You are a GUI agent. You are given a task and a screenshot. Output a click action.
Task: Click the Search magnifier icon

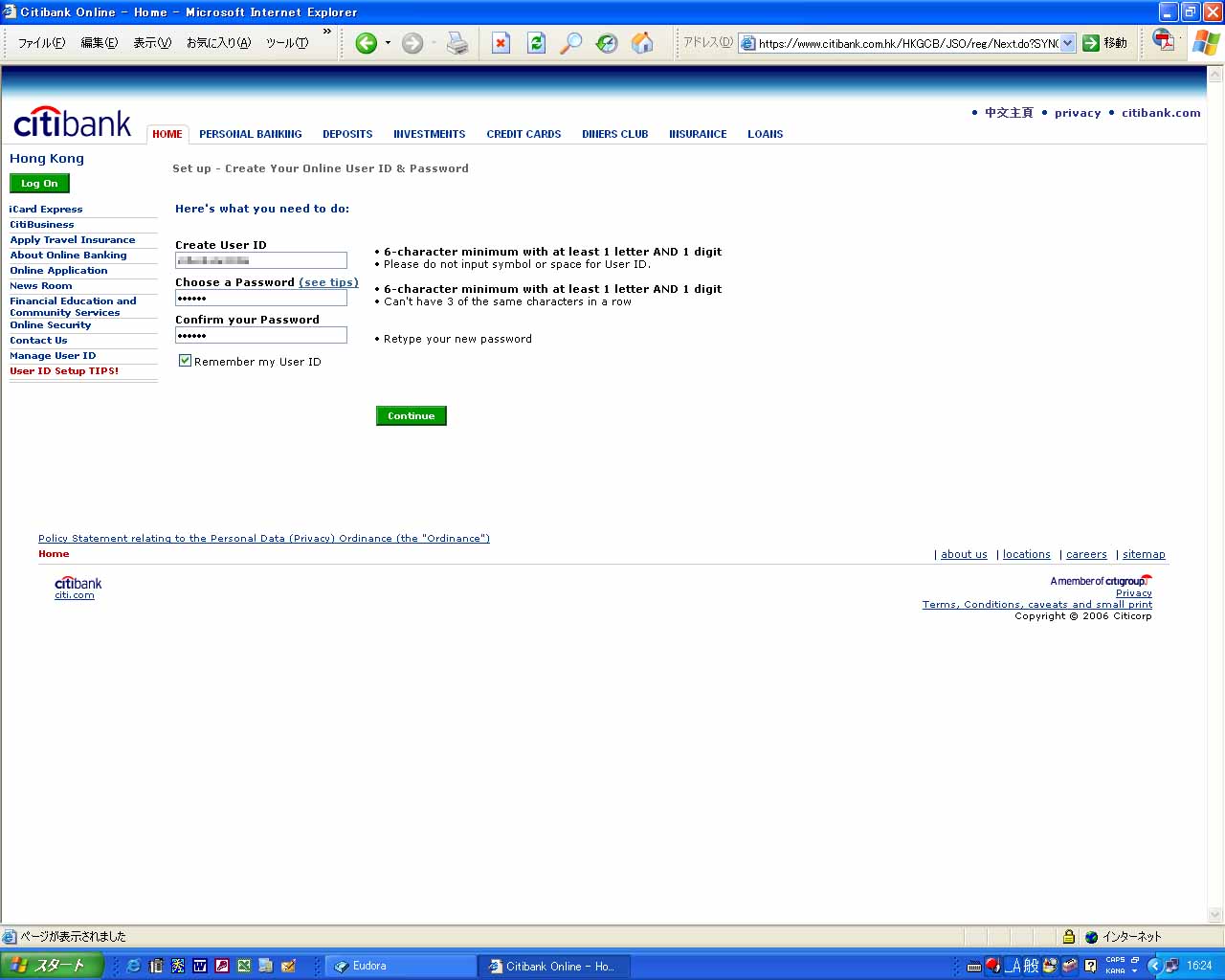pos(570,43)
